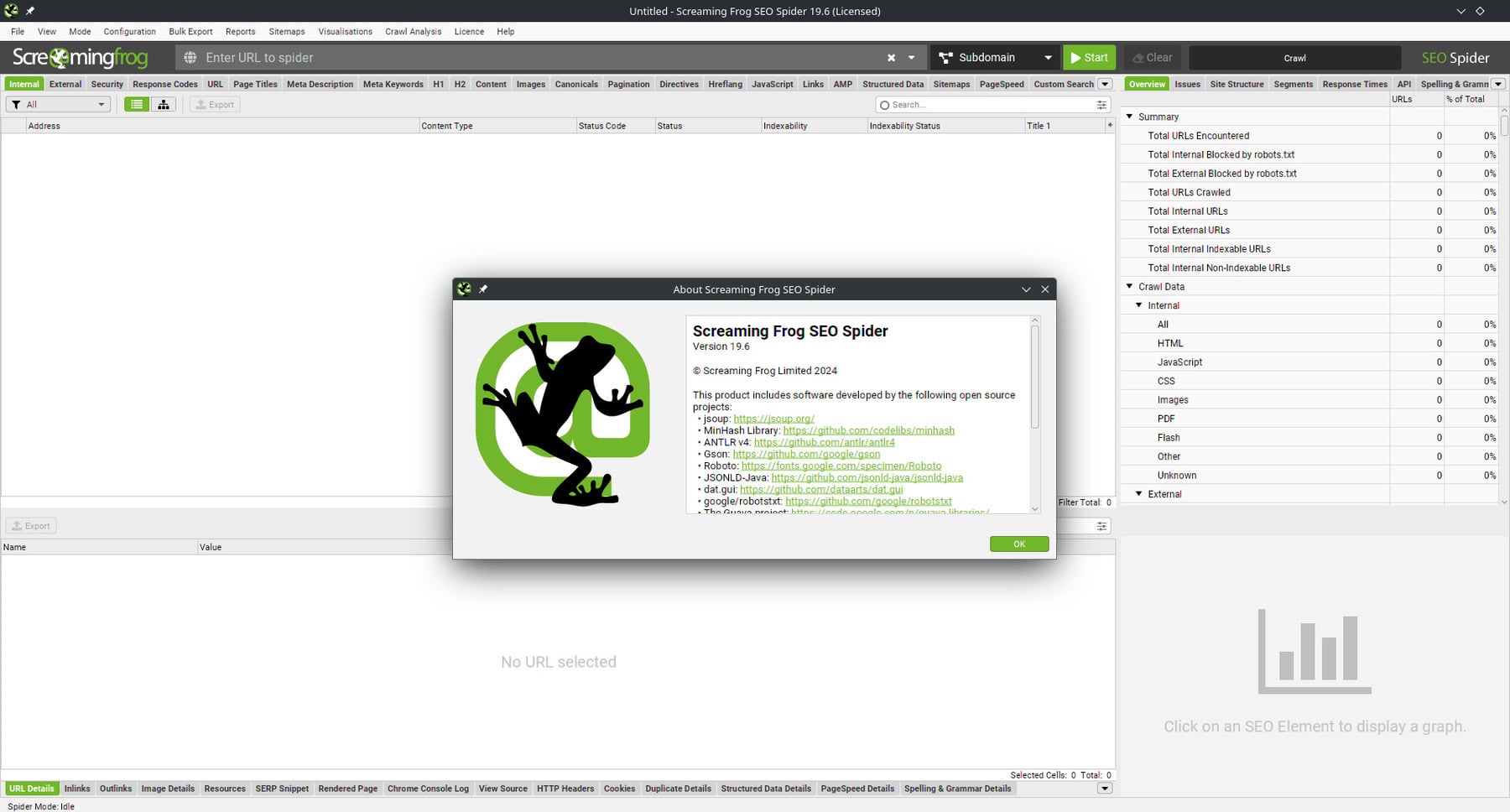Open the lower pane filter options icon

[1101, 526]
